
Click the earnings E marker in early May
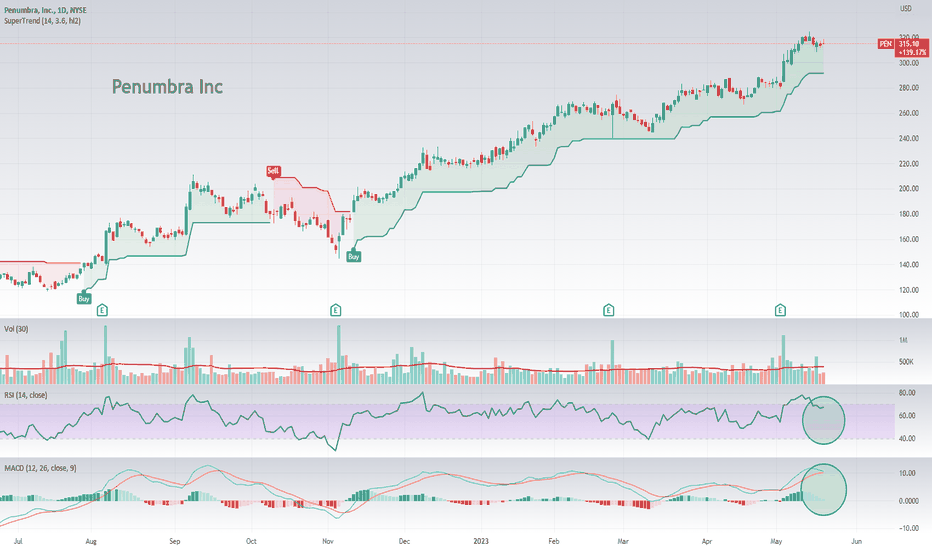780,310
